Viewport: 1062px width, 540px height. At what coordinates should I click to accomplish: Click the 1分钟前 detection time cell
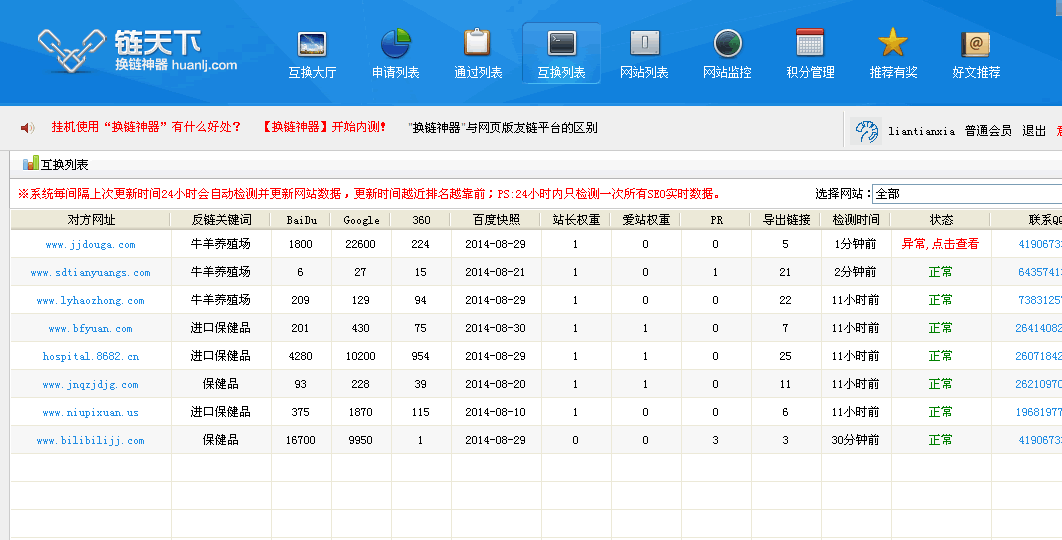pos(855,244)
